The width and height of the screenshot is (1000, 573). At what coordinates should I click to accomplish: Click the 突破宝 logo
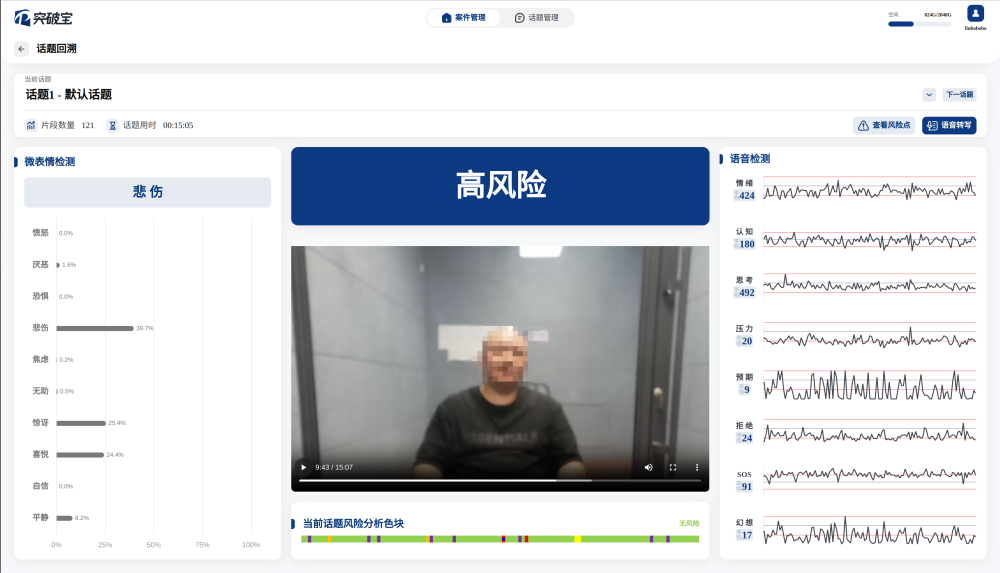43,17
